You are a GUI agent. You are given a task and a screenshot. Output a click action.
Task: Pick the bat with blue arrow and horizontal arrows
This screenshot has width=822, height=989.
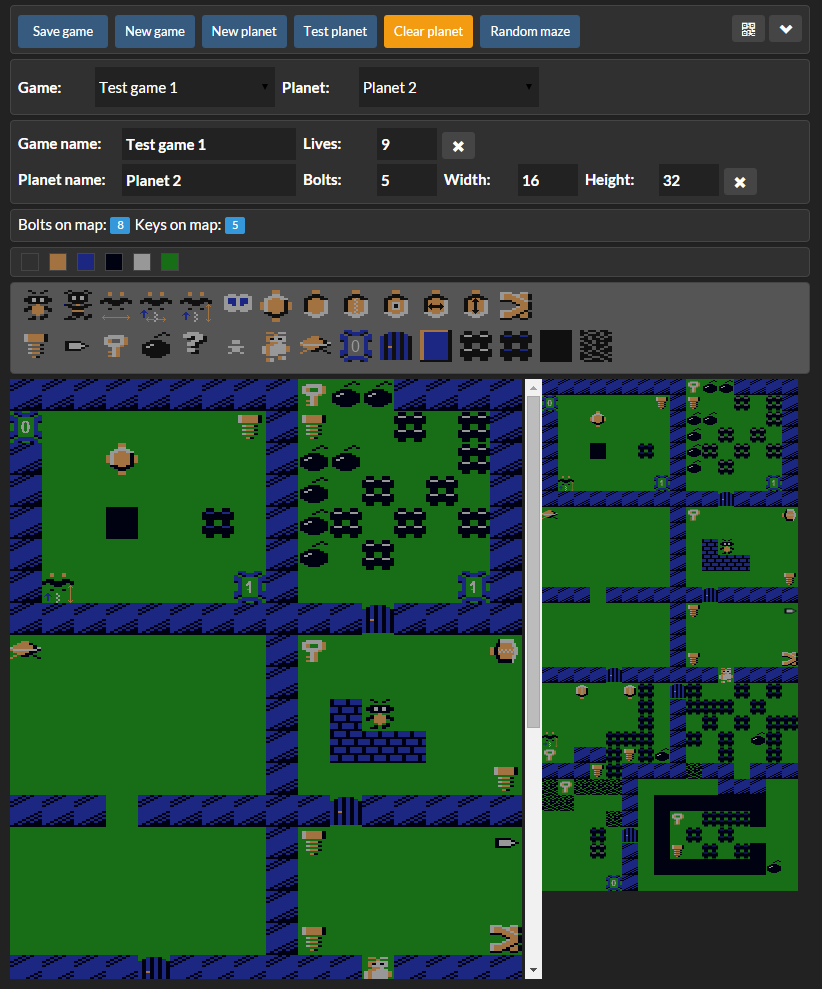click(156, 306)
